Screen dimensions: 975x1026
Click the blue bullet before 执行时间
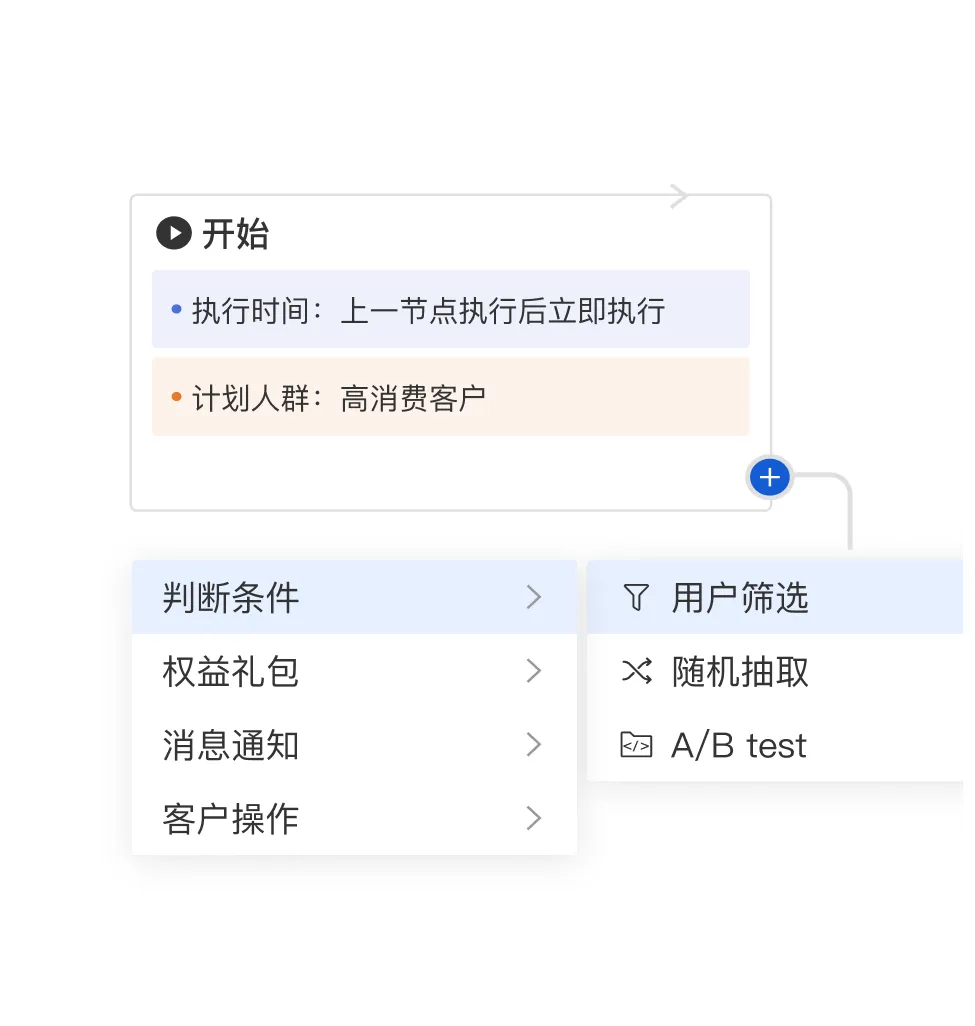[177, 310]
